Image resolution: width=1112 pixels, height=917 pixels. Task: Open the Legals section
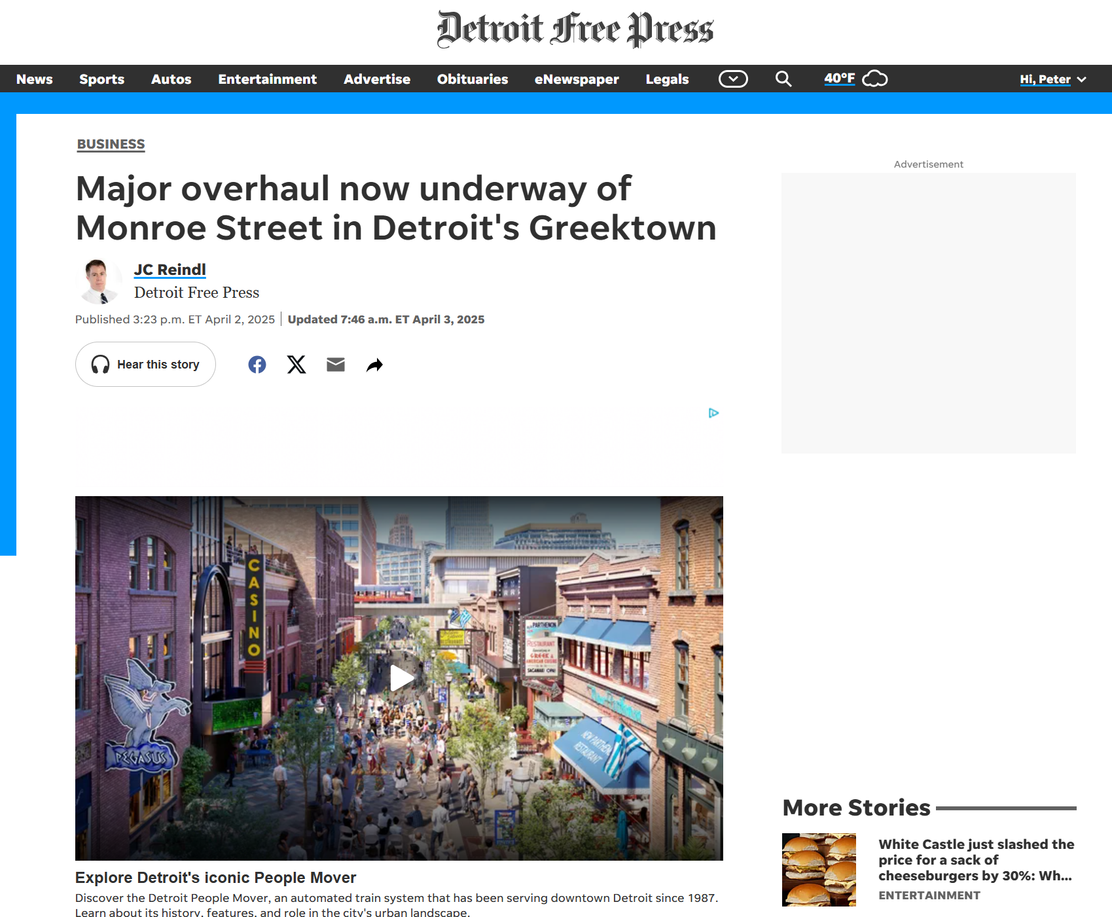pyautogui.click(x=667, y=79)
